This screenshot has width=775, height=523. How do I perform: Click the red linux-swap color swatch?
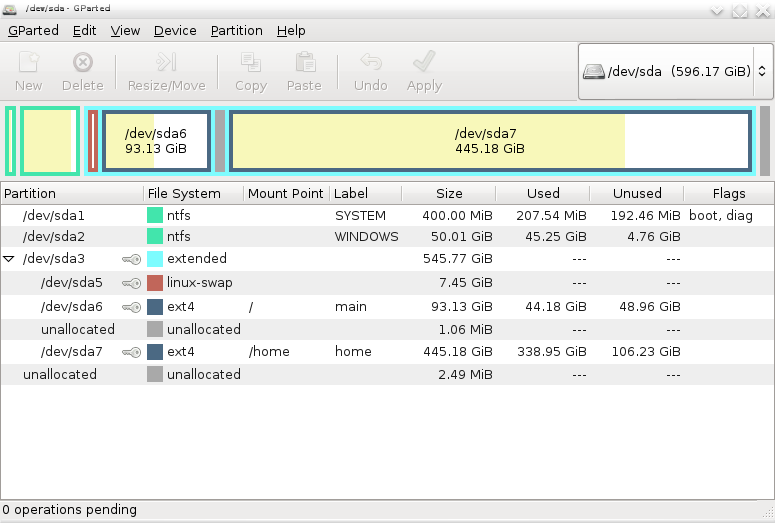[155, 283]
